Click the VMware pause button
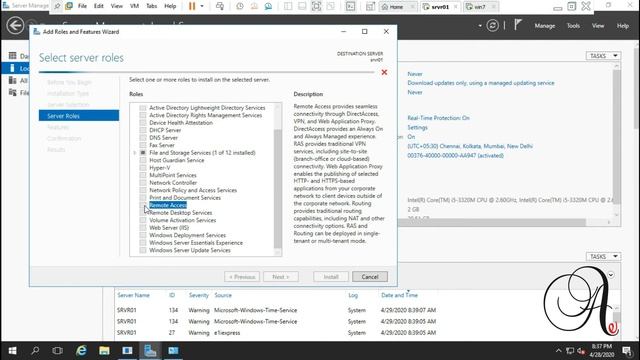640x360 pixels. click(192, 6)
